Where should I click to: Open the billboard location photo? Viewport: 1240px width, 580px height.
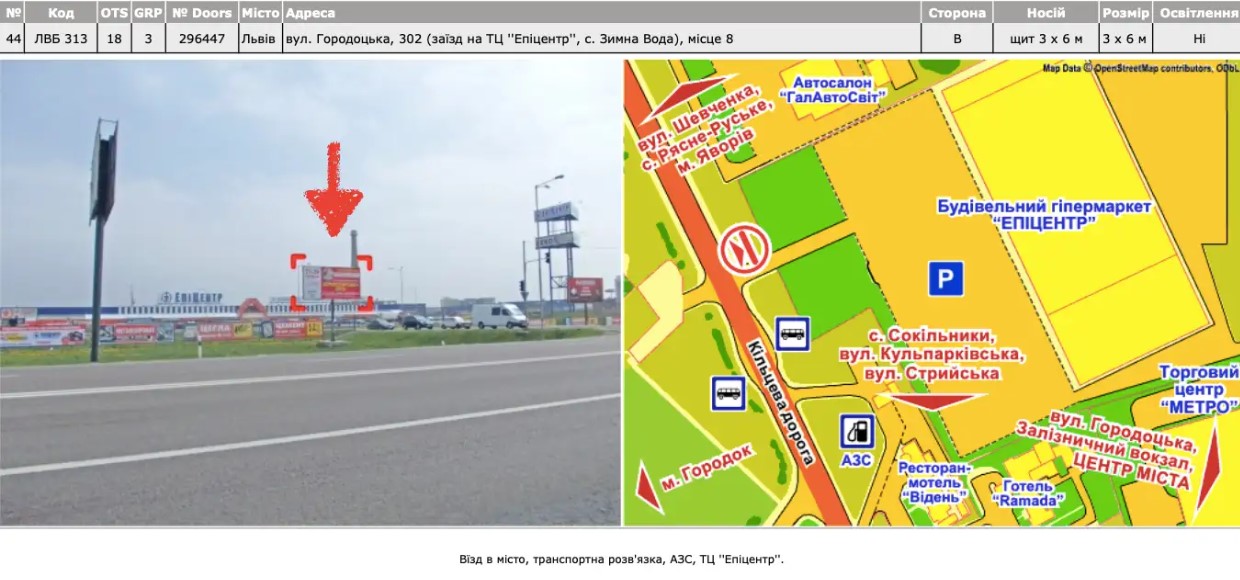tap(310, 292)
